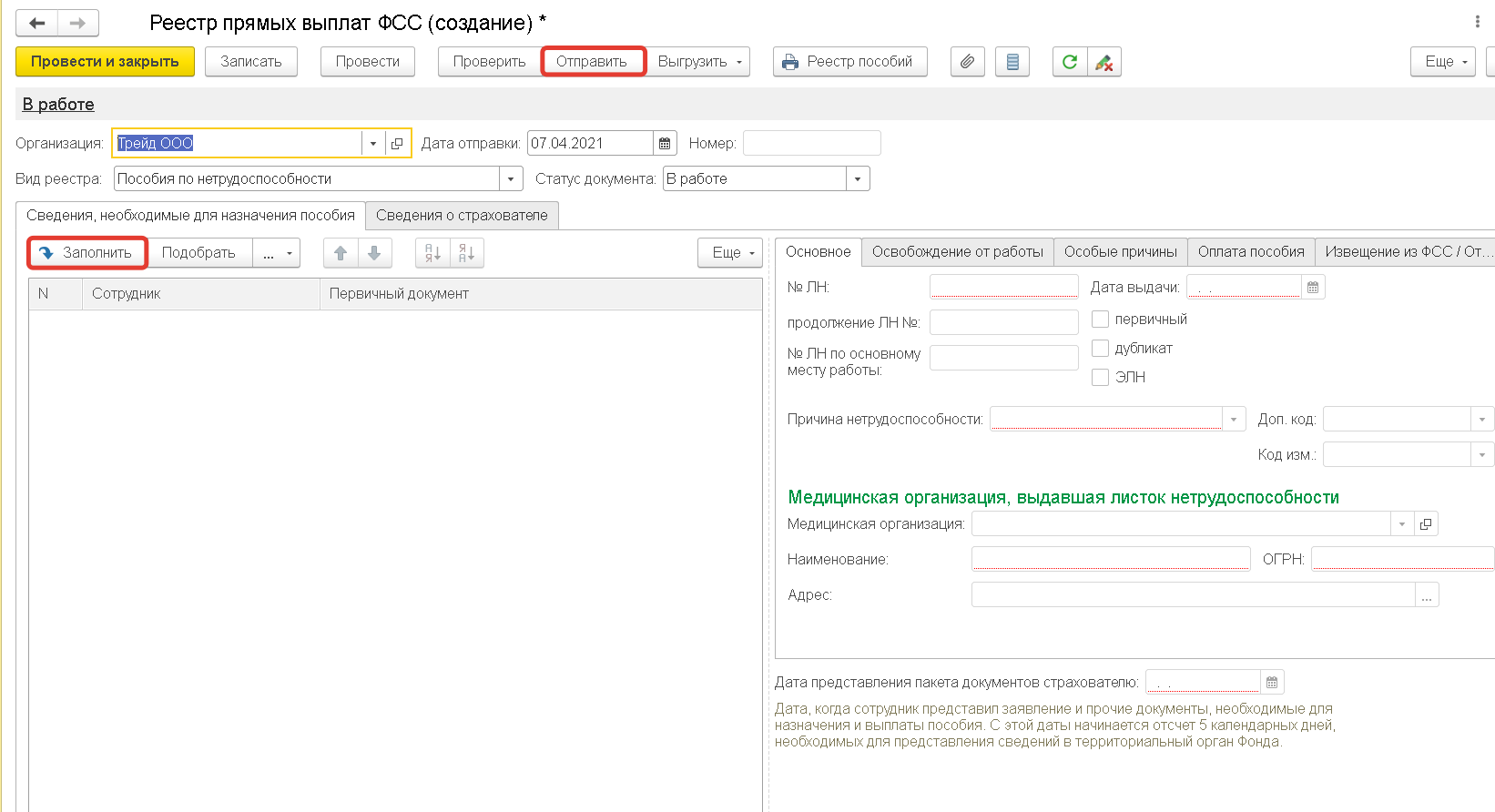The height and width of the screenshot is (812, 1495).
Task: Expand the Причина нетрудоспособности dropdown list
Action: tap(1233, 420)
